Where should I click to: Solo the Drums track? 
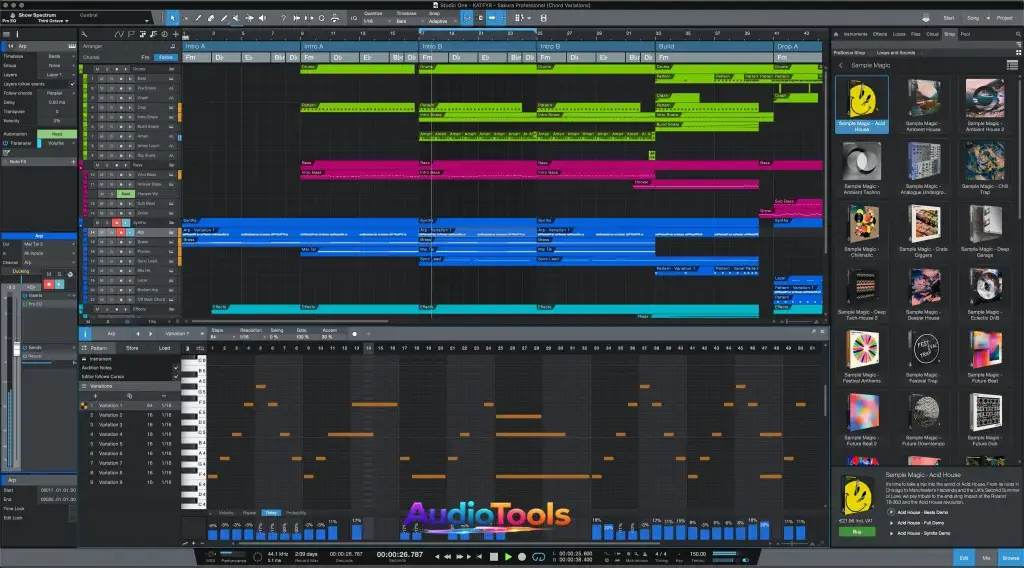click(x=107, y=69)
